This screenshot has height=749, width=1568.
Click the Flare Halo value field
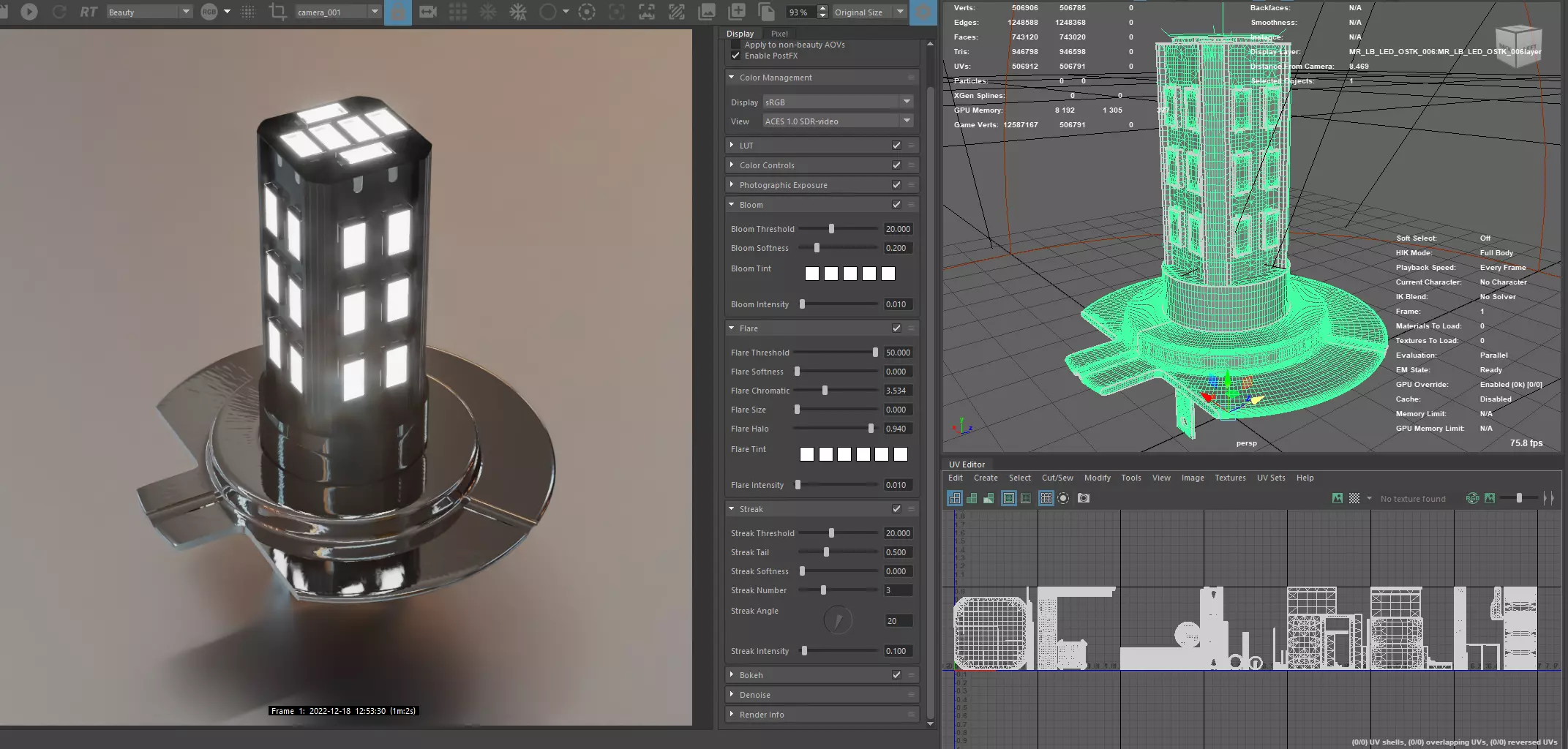[898, 429]
